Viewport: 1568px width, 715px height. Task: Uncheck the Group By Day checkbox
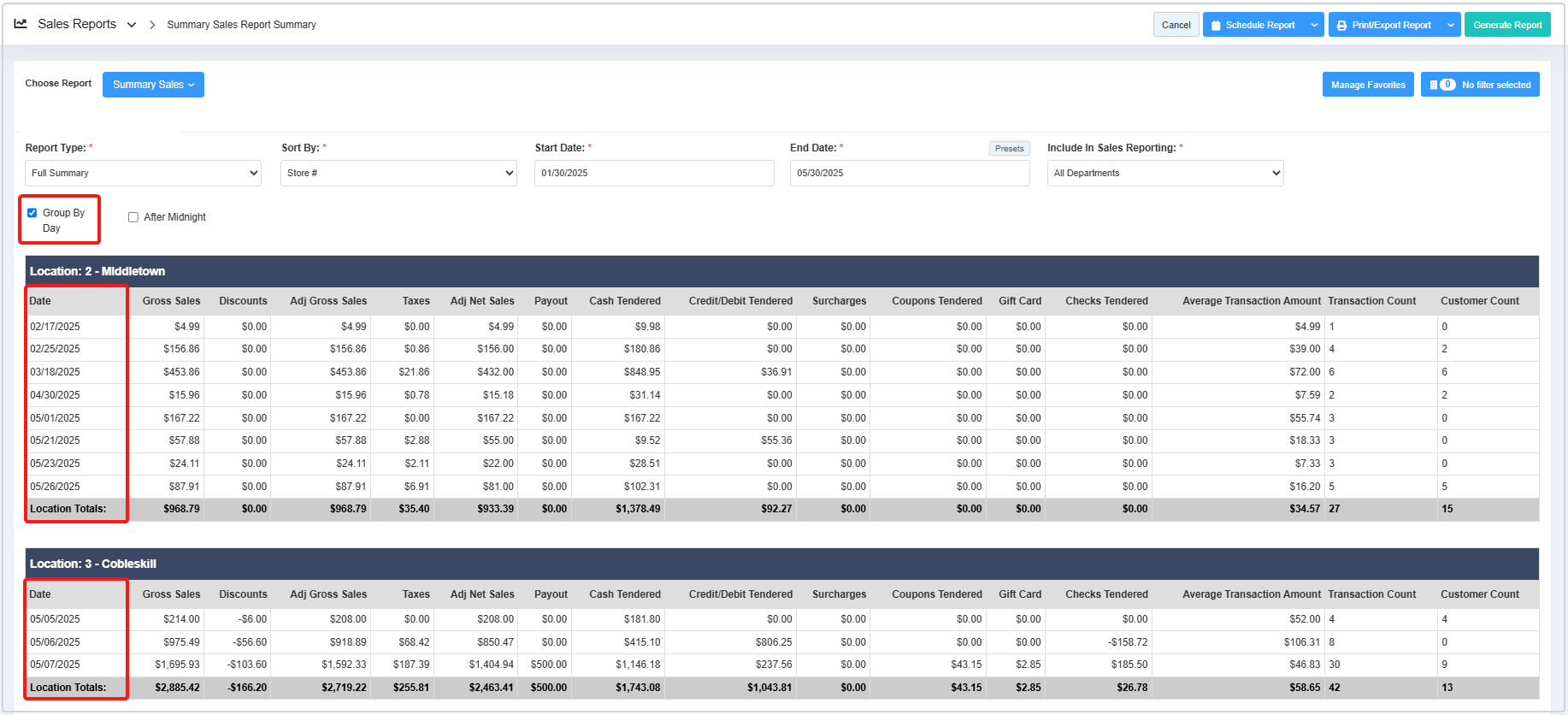pos(32,213)
